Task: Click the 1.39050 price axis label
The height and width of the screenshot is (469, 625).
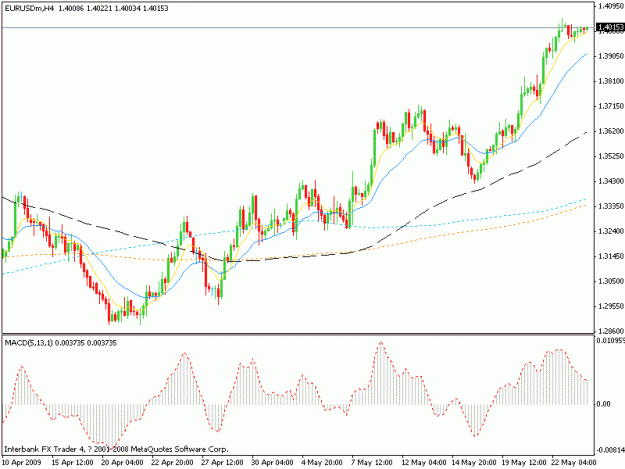Action: pyautogui.click(x=611, y=56)
